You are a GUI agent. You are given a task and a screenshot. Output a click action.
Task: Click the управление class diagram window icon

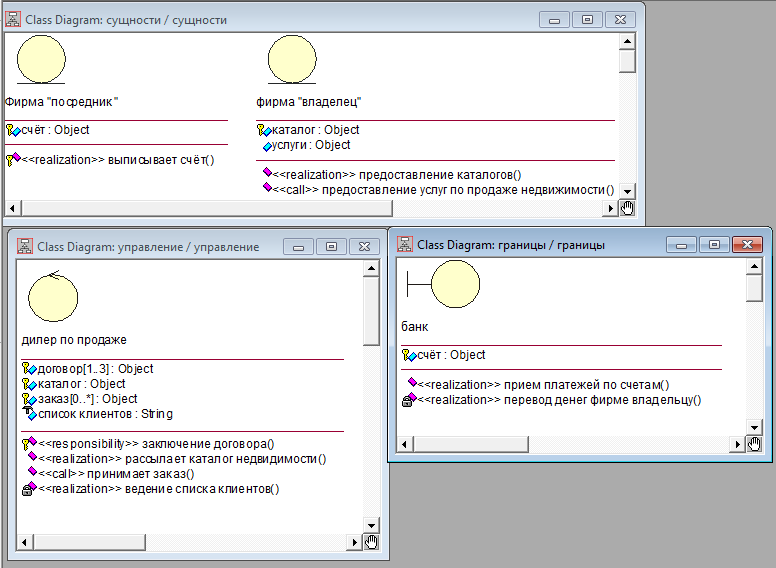[x=25, y=246]
